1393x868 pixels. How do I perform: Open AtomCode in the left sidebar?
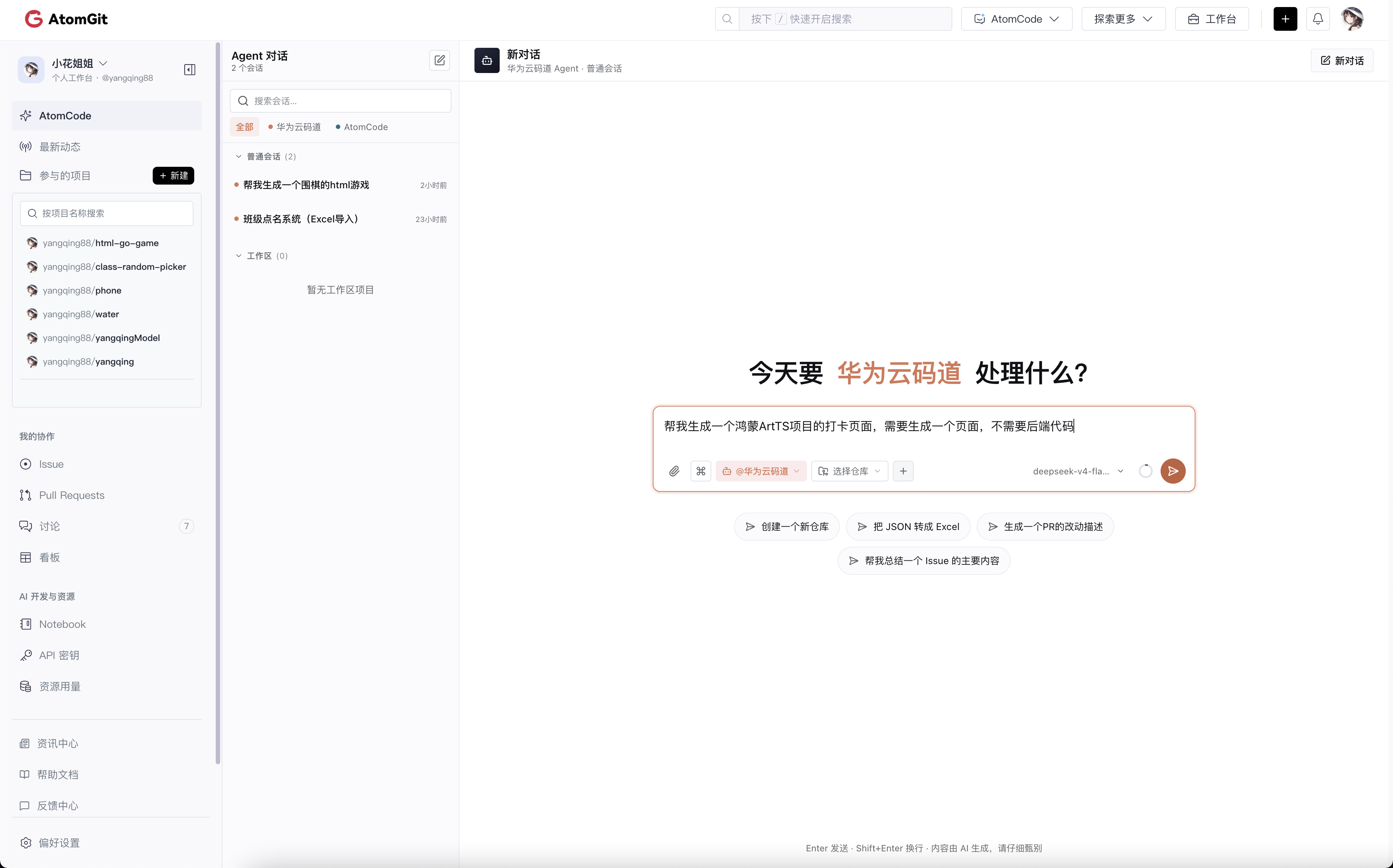pyautogui.click(x=107, y=116)
